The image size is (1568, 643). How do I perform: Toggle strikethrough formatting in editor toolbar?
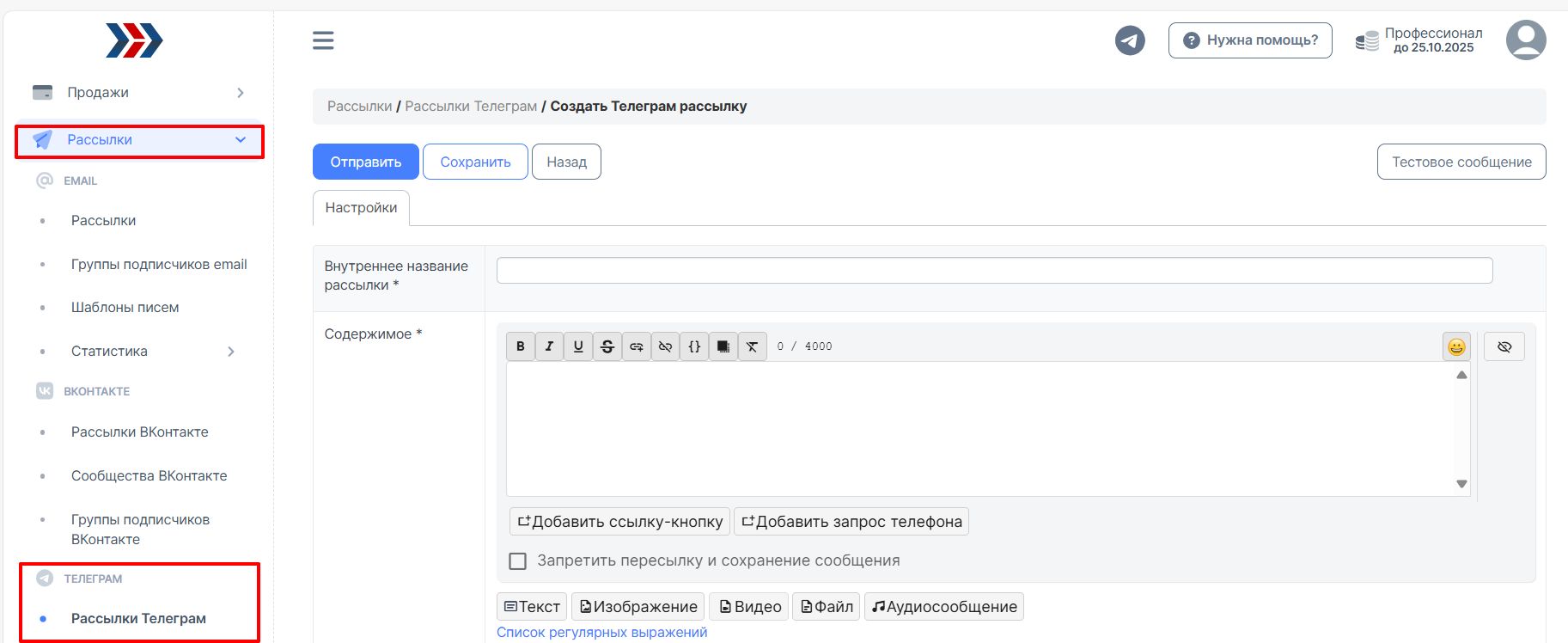pyautogui.click(x=607, y=346)
